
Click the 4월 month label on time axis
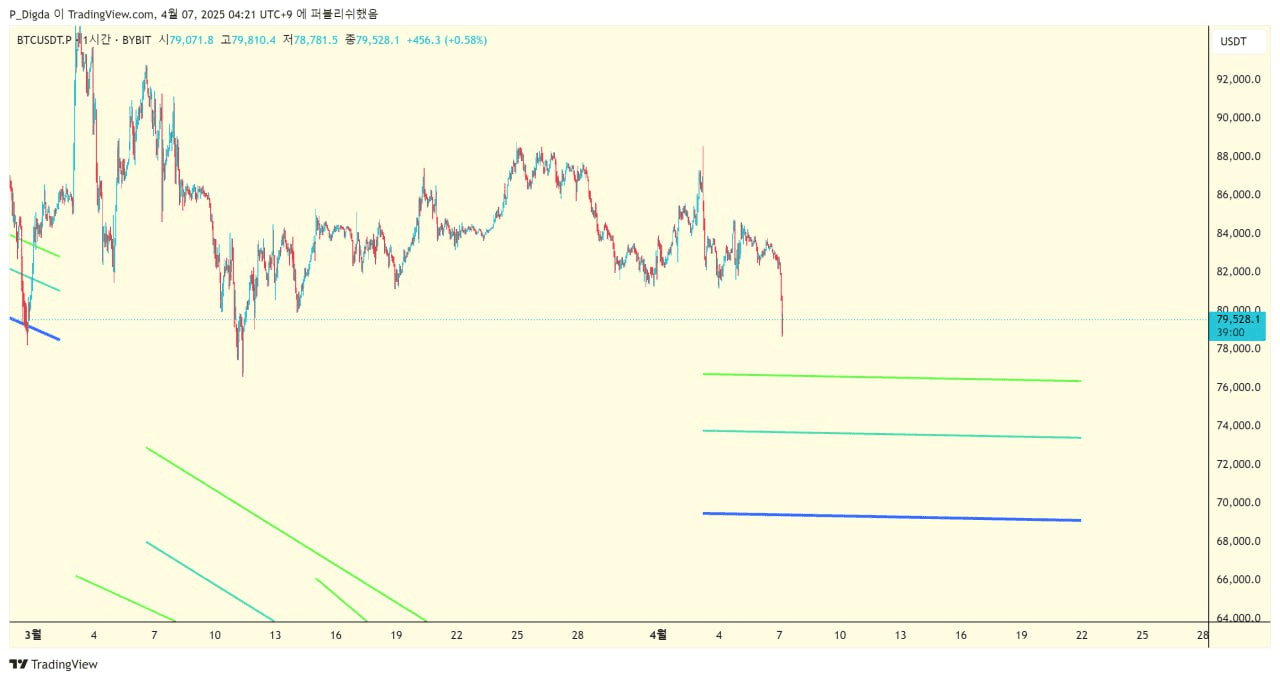click(658, 634)
